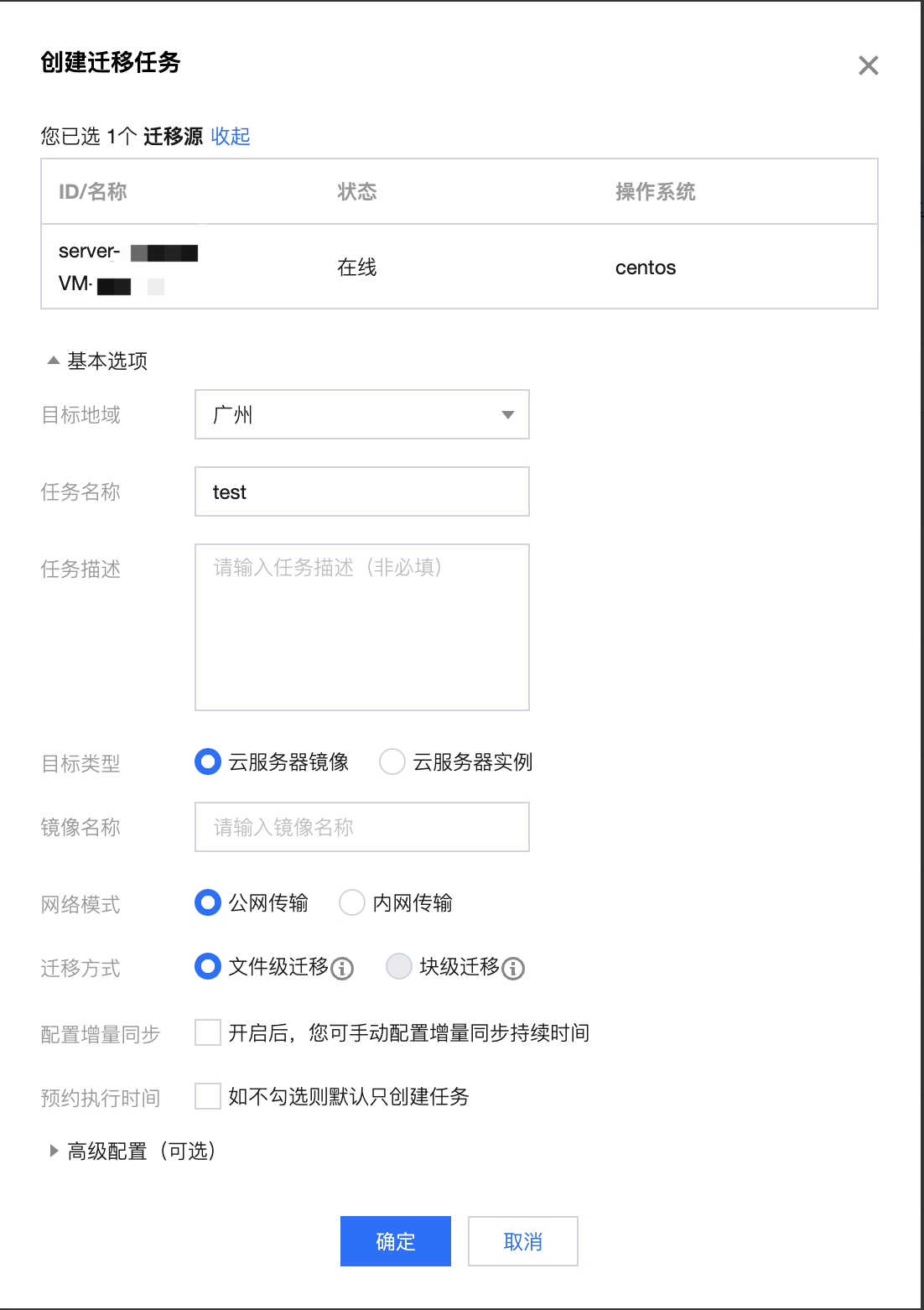Choose 内网传输 network mode
This screenshot has height=1310, width=924.
pyautogui.click(x=352, y=903)
